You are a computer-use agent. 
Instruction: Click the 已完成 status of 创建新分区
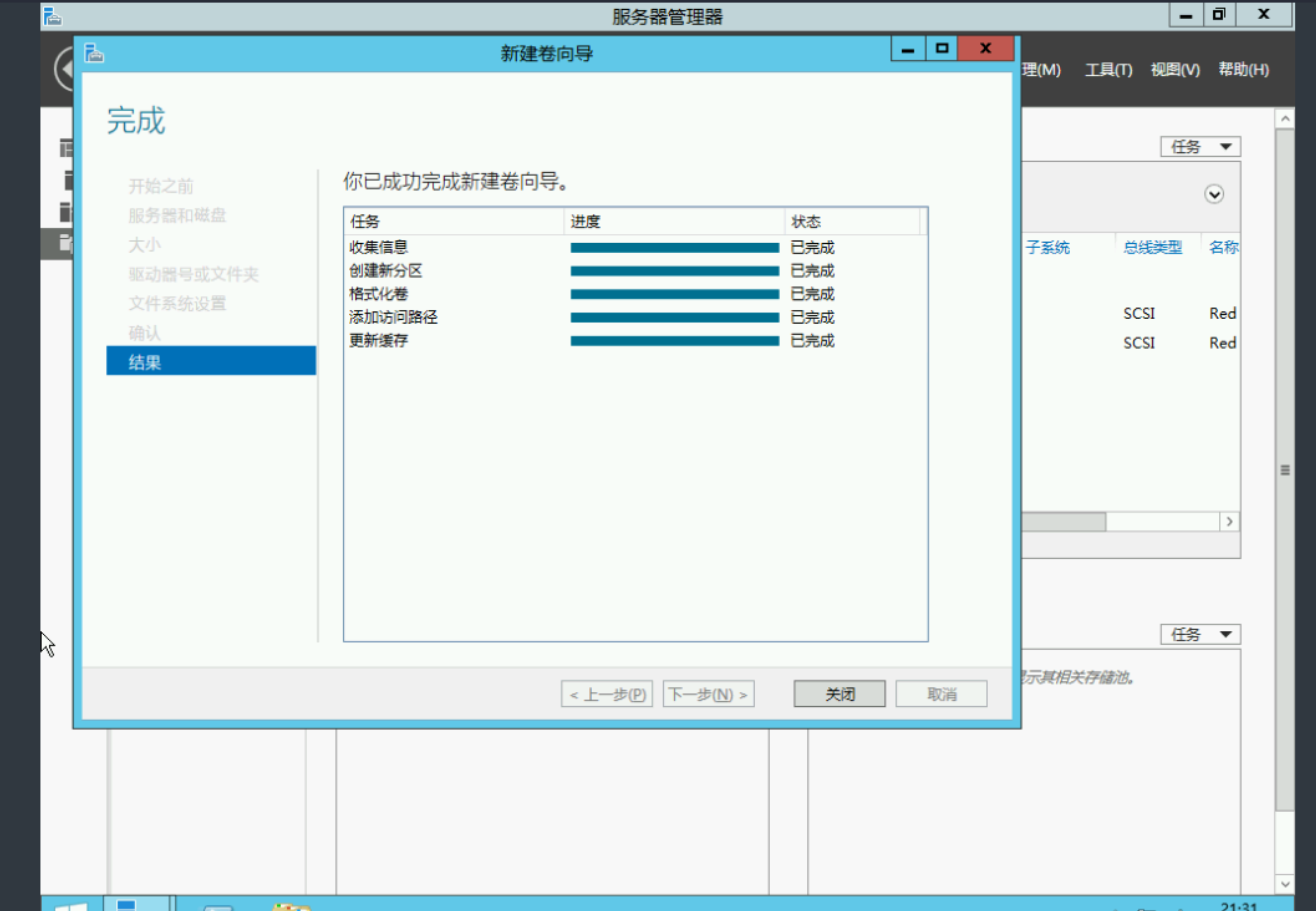812,270
